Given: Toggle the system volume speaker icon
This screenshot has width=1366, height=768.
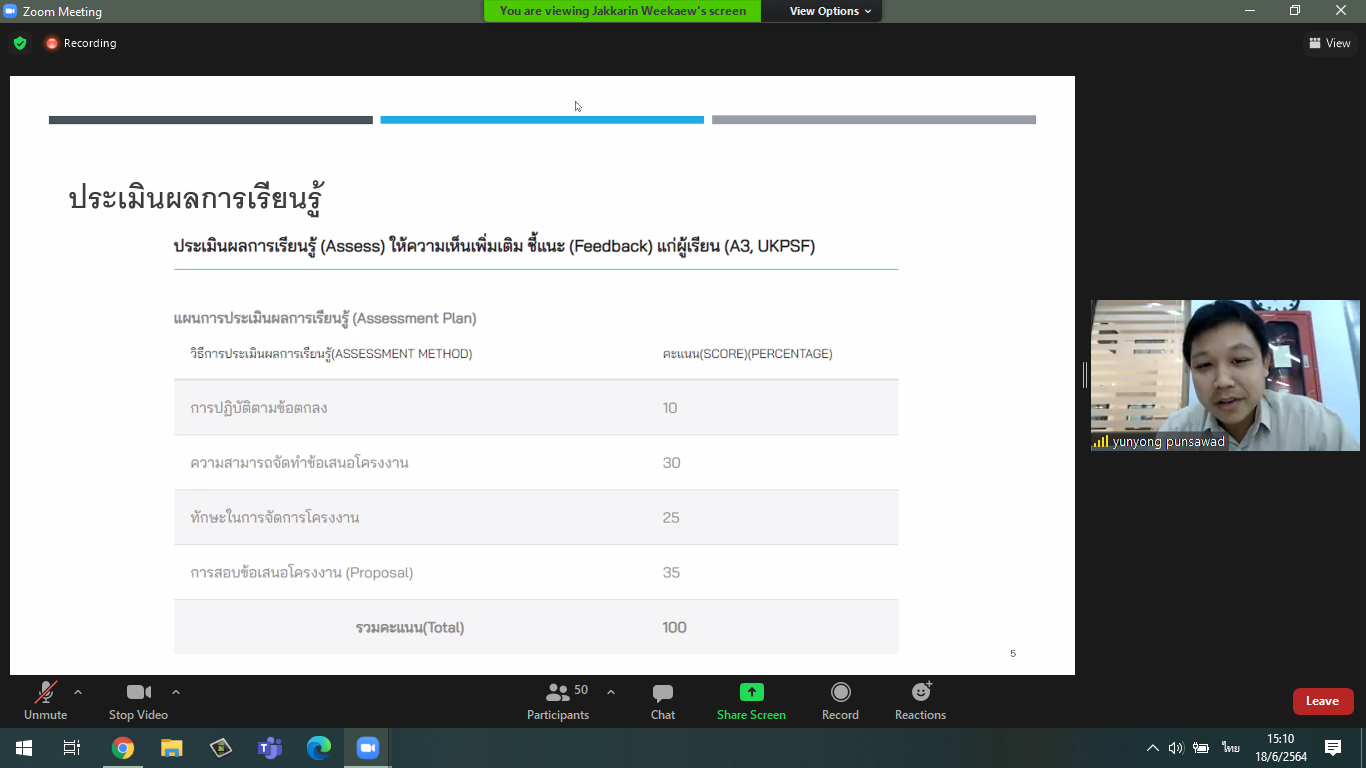Looking at the screenshot, I should (1176, 748).
